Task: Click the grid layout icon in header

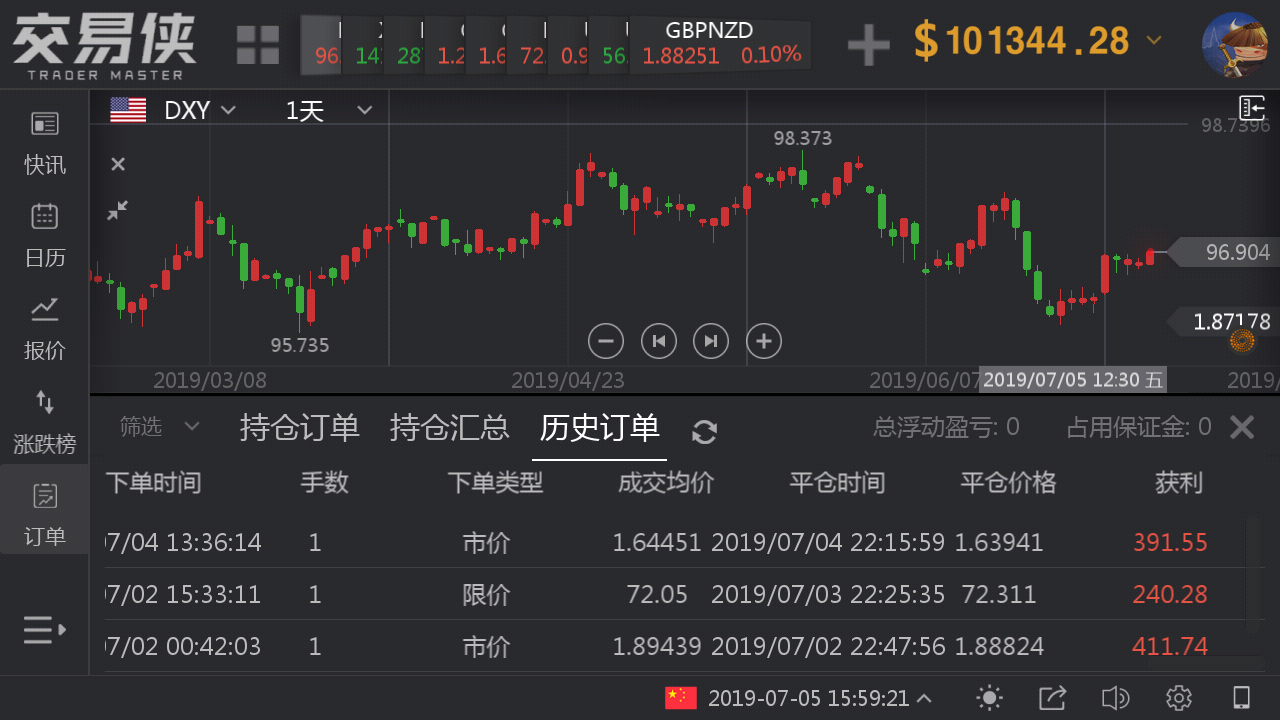Action: click(257, 45)
